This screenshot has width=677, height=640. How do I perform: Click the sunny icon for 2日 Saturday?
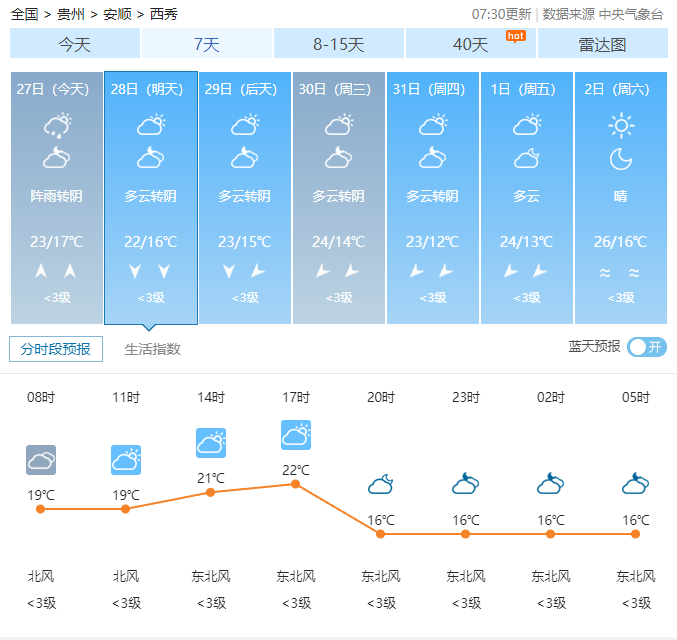(621, 125)
